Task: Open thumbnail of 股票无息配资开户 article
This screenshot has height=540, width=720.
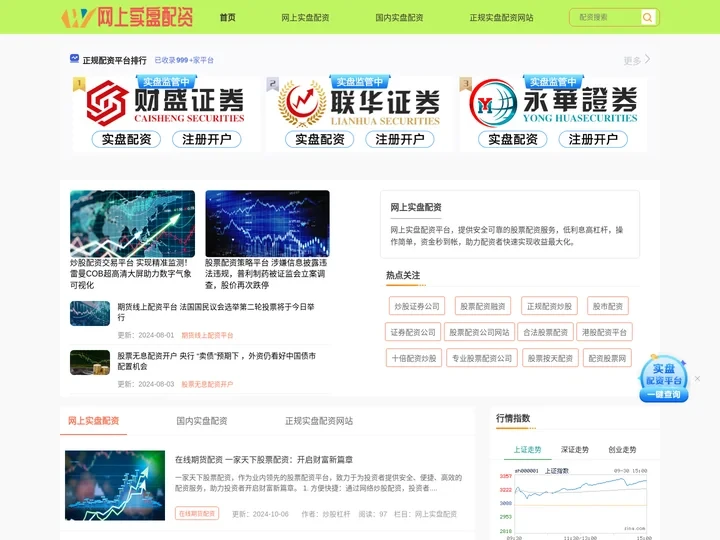Action: pyautogui.click(x=90, y=362)
